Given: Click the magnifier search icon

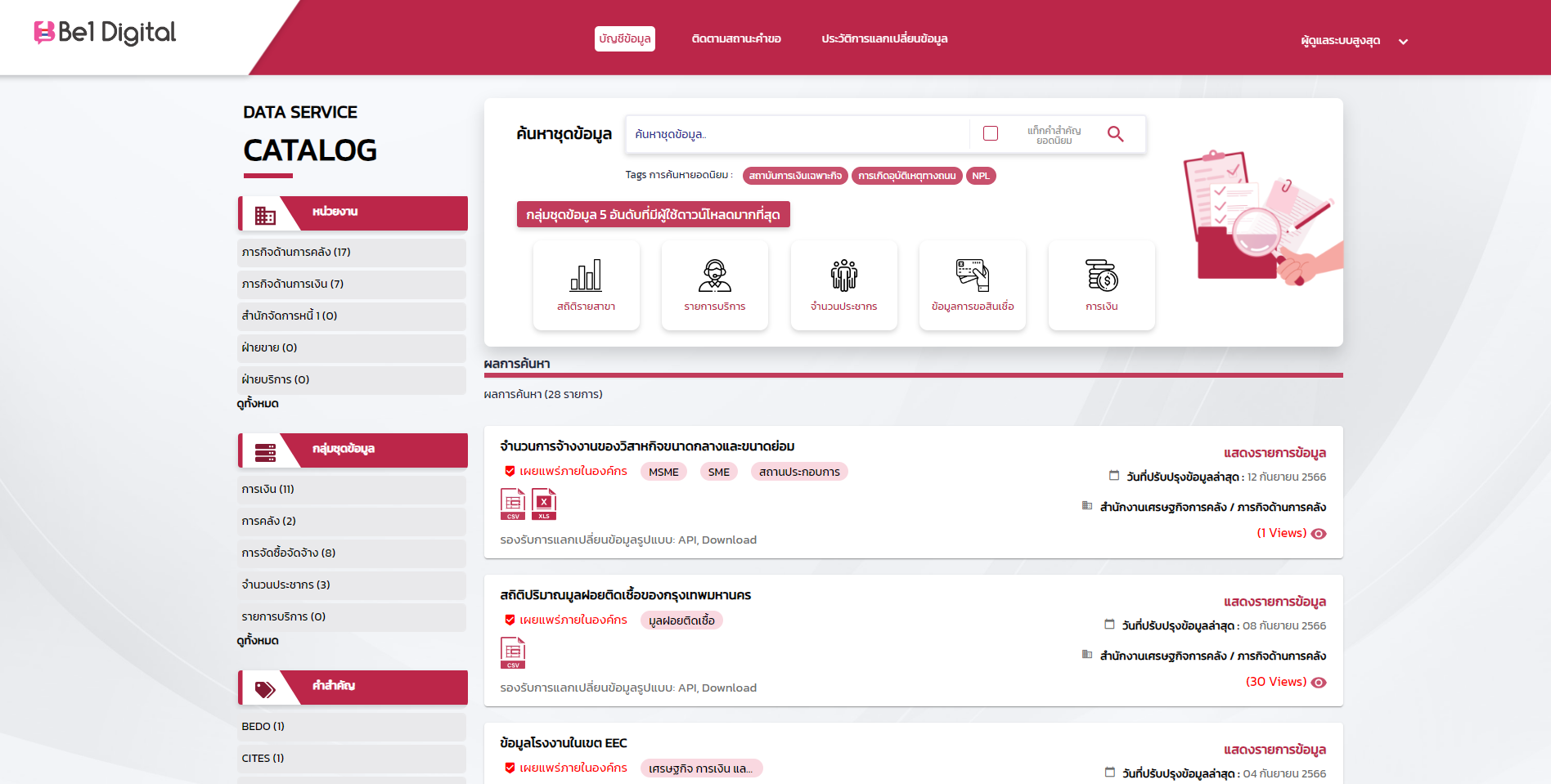Looking at the screenshot, I should pyautogui.click(x=1115, y=134).
